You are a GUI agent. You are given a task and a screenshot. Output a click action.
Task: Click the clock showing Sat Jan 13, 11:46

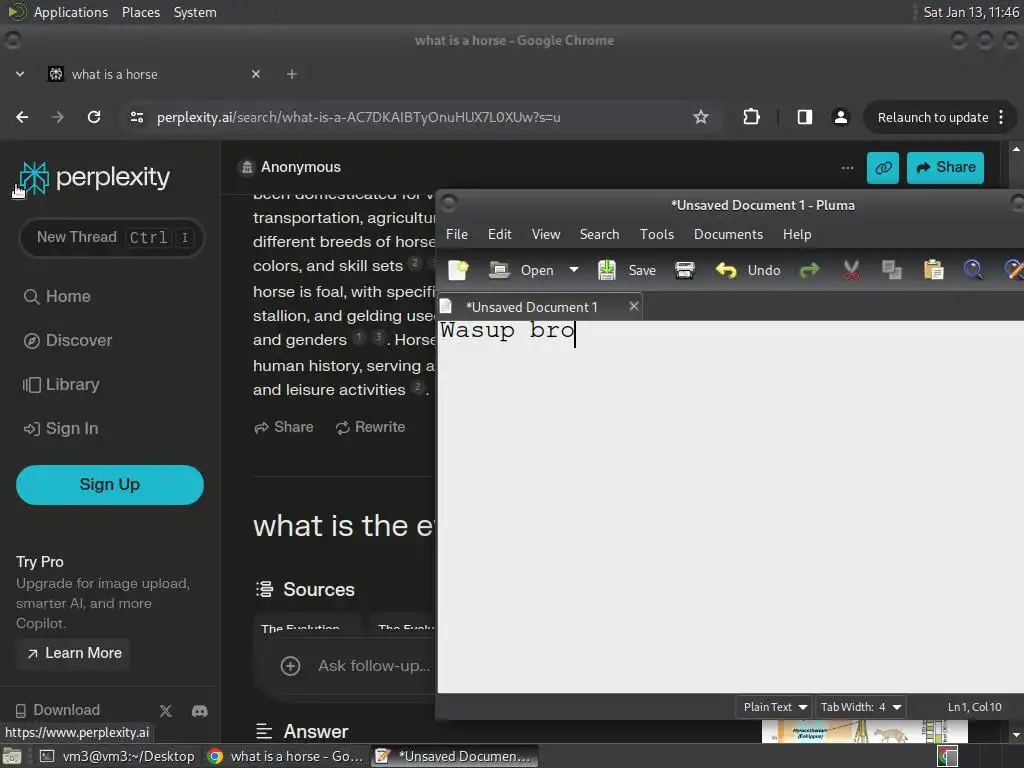pyautogui.click(x=970, y=12)
